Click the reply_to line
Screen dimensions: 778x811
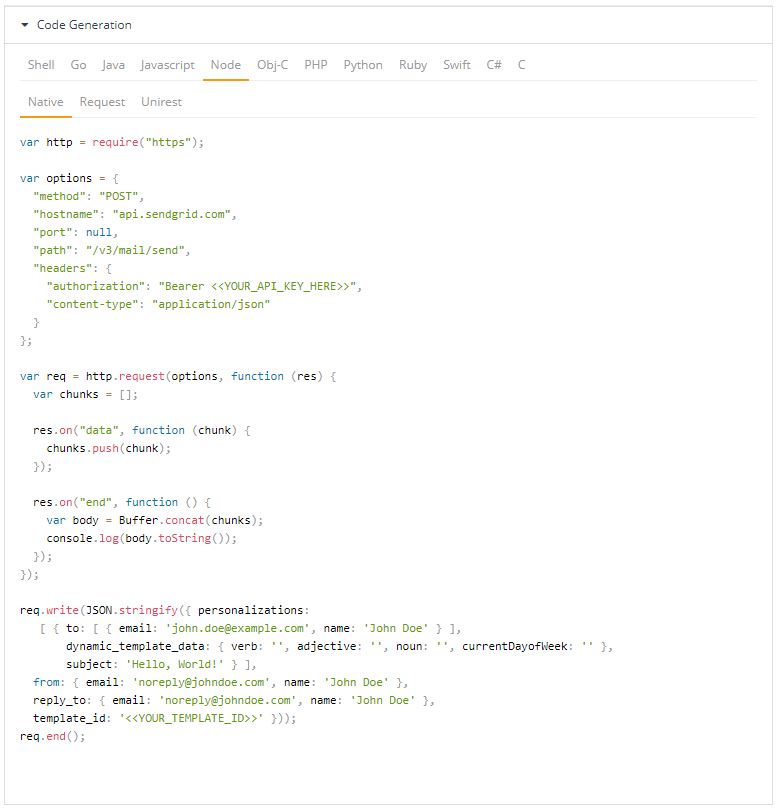[x=234, y=700]
